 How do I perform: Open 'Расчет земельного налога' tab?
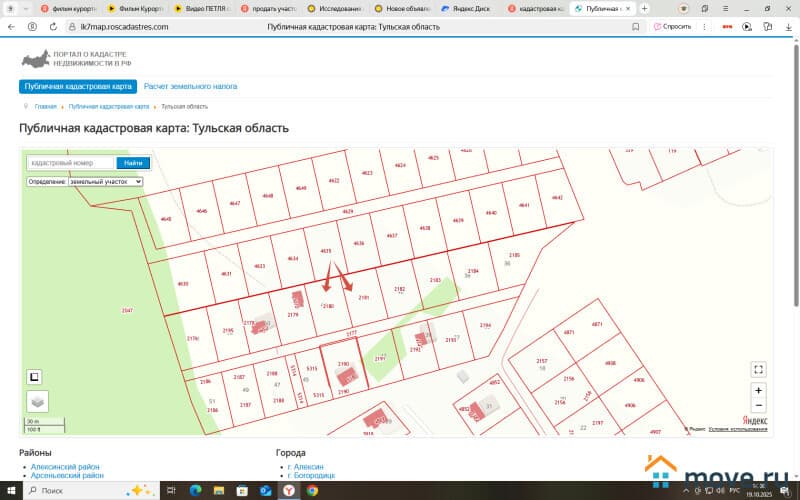coord(190,86)
